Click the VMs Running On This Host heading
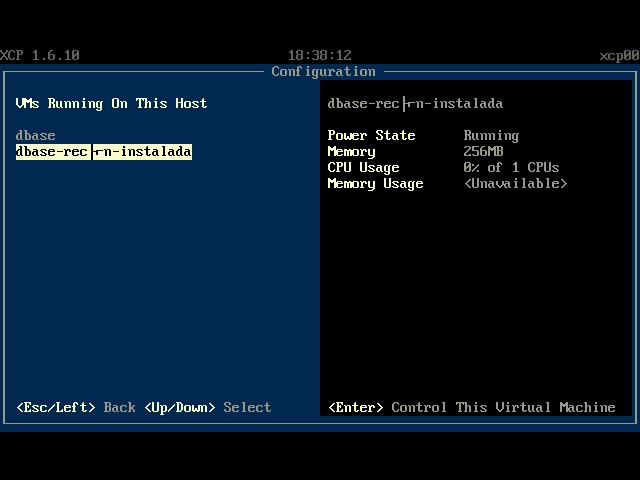Screen dimensions: 640x480 (111, 104)
